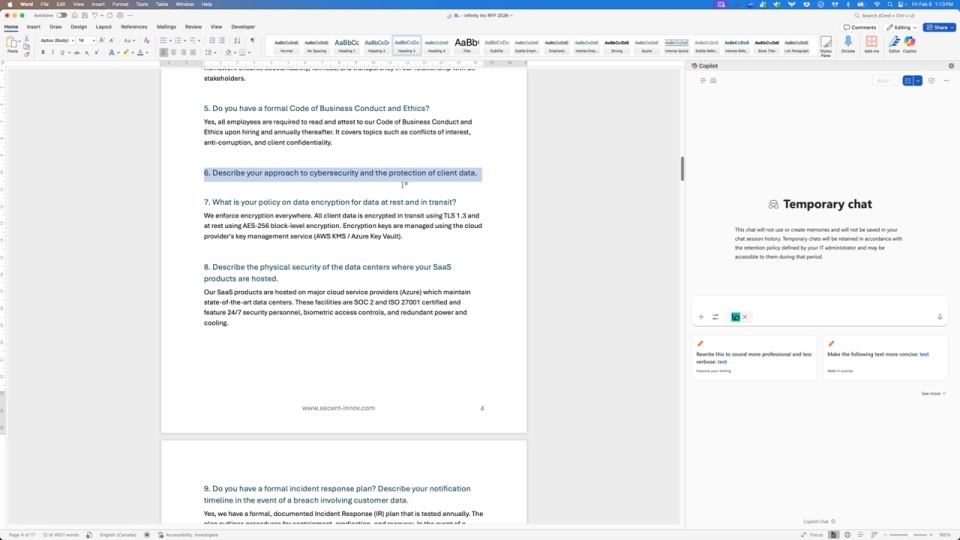Open the Share dropdown button
The width and height of the screenshot is (960, 540).
point(940,28)
